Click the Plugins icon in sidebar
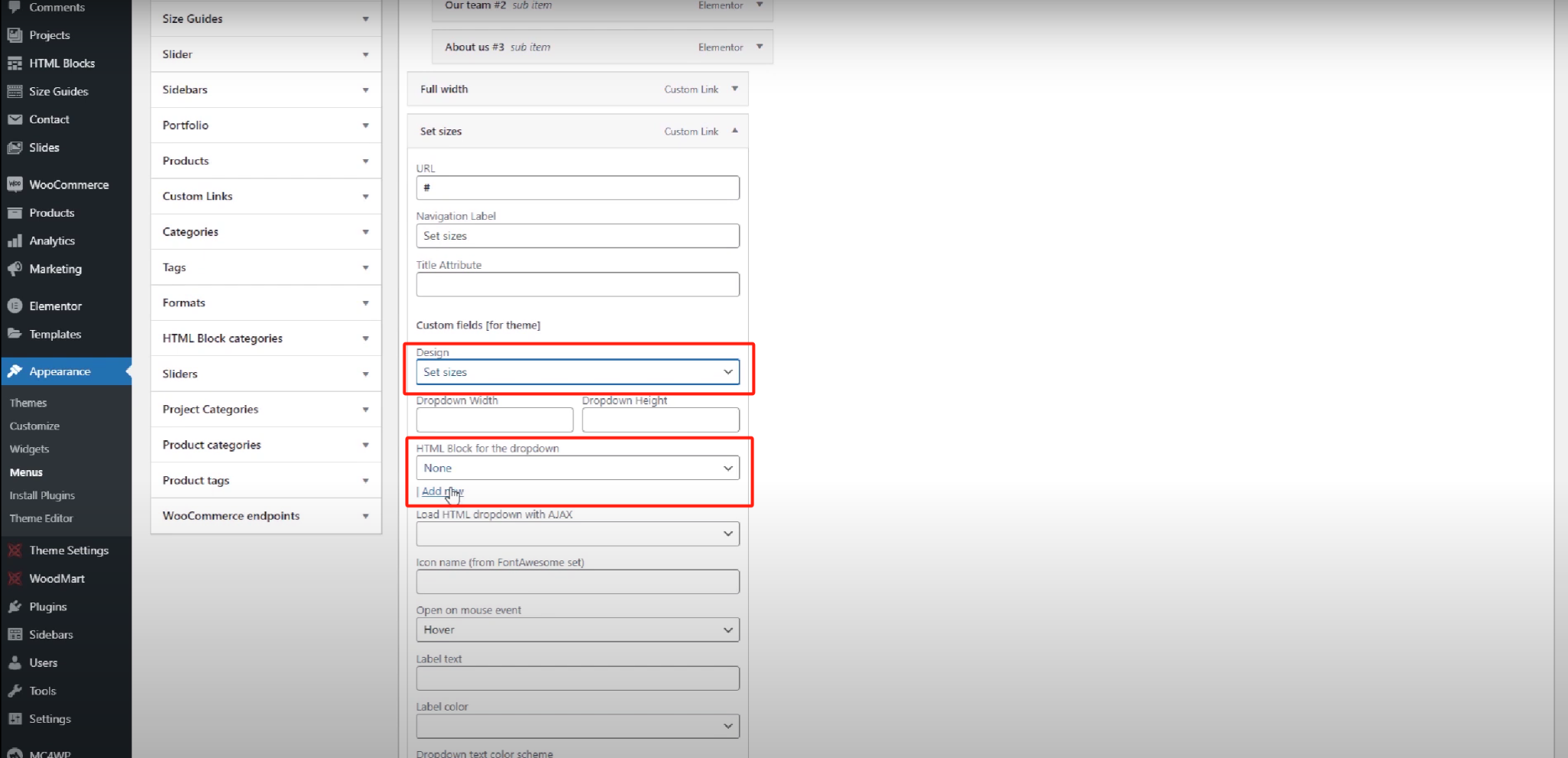This screenshot has width=1568, height=758. tap(15, 606)
